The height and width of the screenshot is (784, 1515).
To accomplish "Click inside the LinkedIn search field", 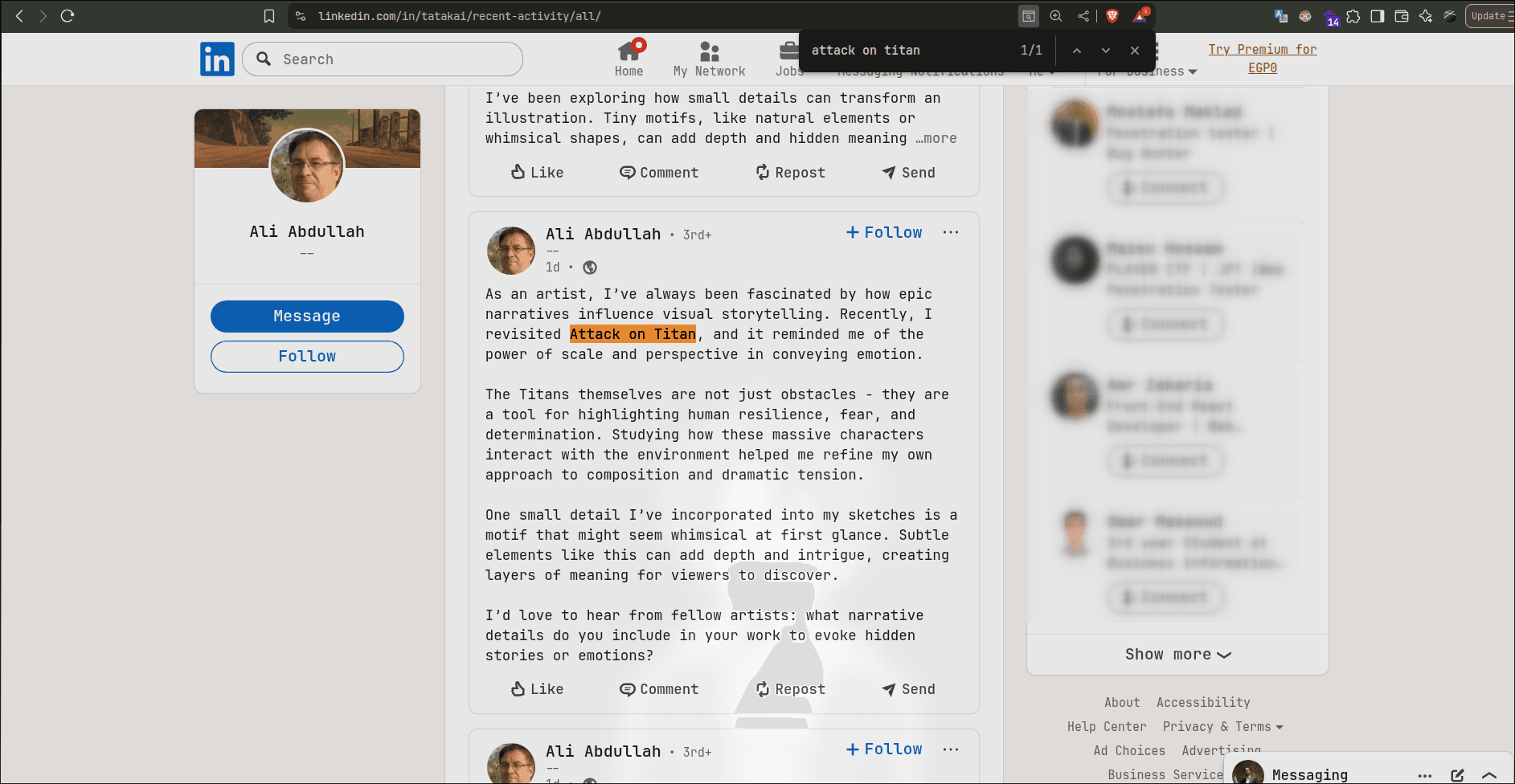I will pyautogui.click(x=382, y=59).
